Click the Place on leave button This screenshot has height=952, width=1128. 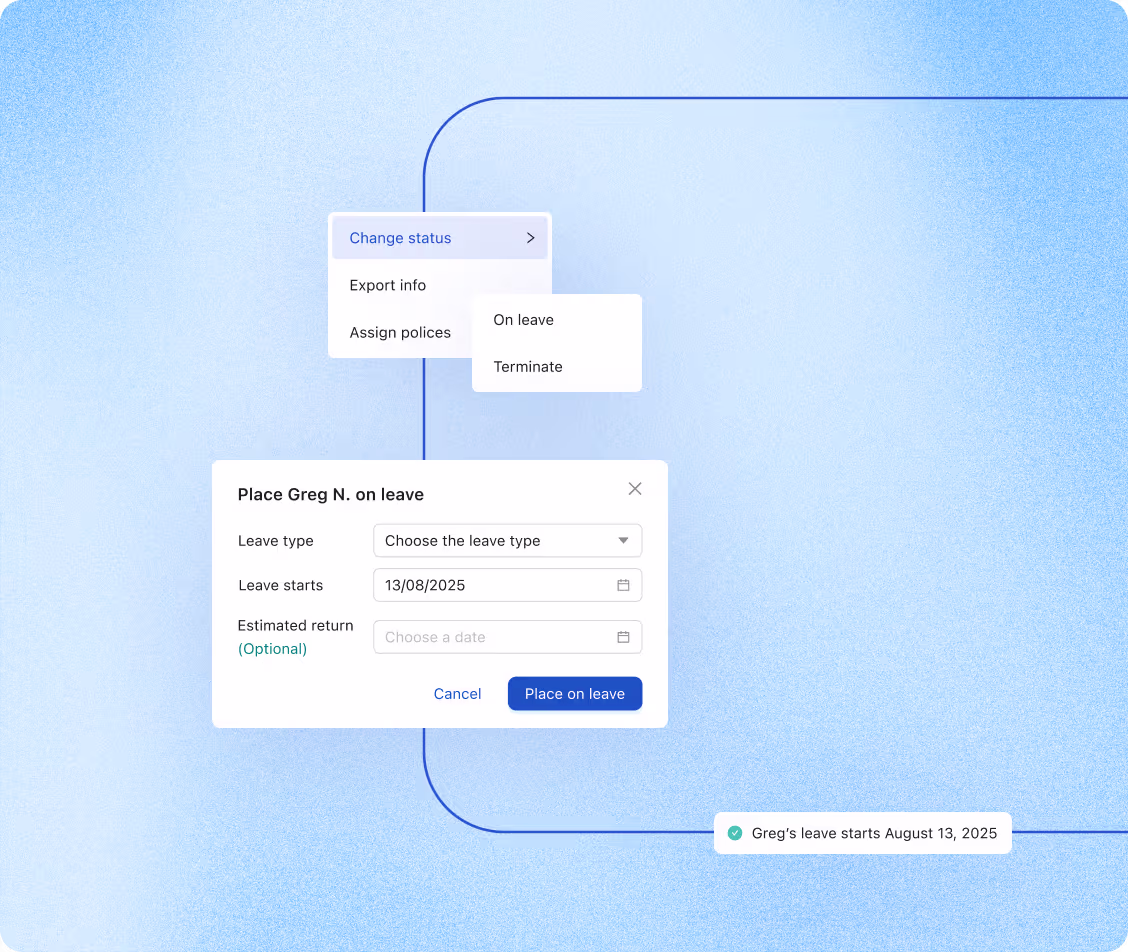[575, 694]
